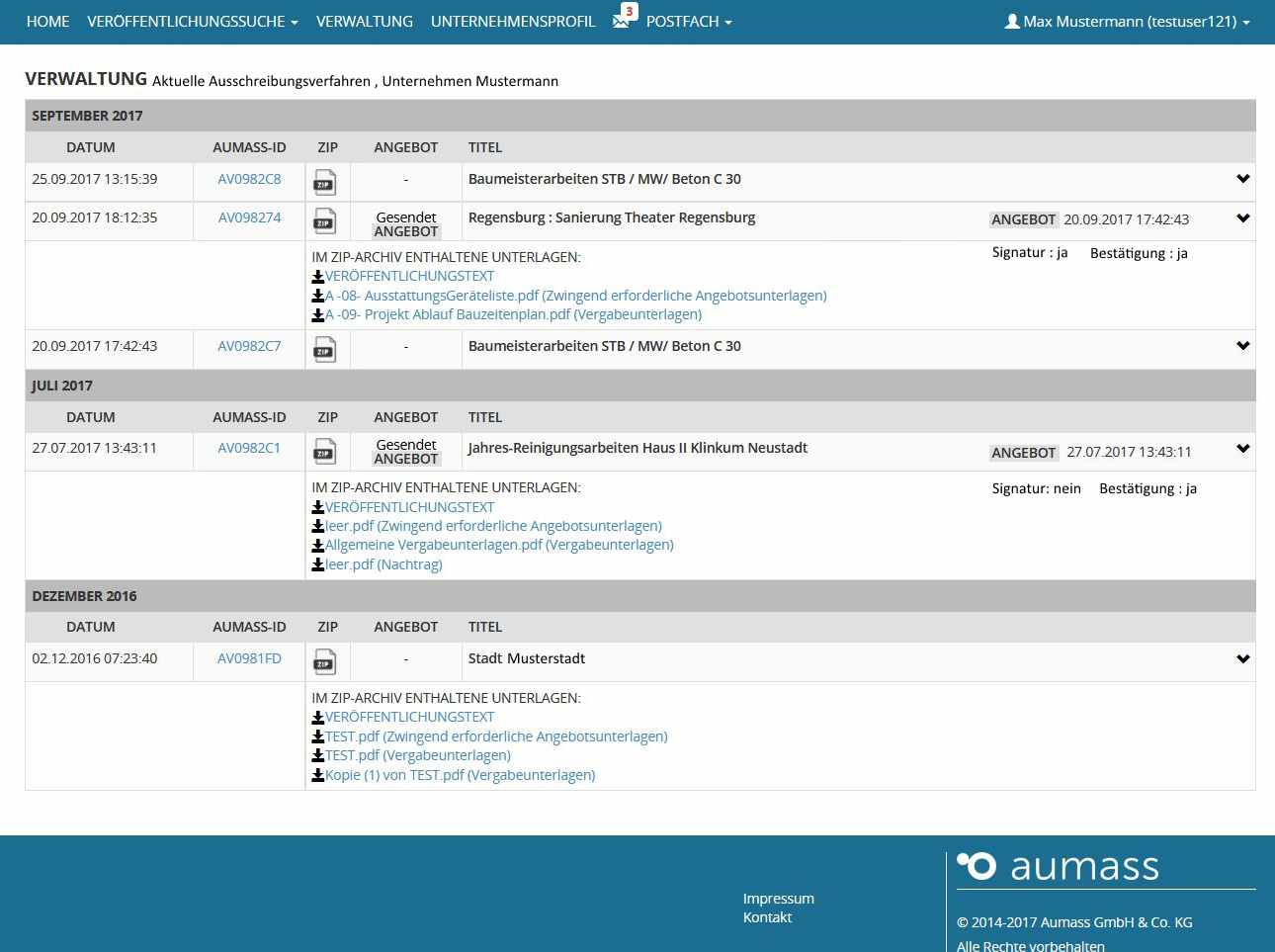This screenshot has width=1275, height=952.
Task: Open Veröffentlichungstext link under Stadt Musterstadt
Action: pyautogui.click(x=409, y=717)
